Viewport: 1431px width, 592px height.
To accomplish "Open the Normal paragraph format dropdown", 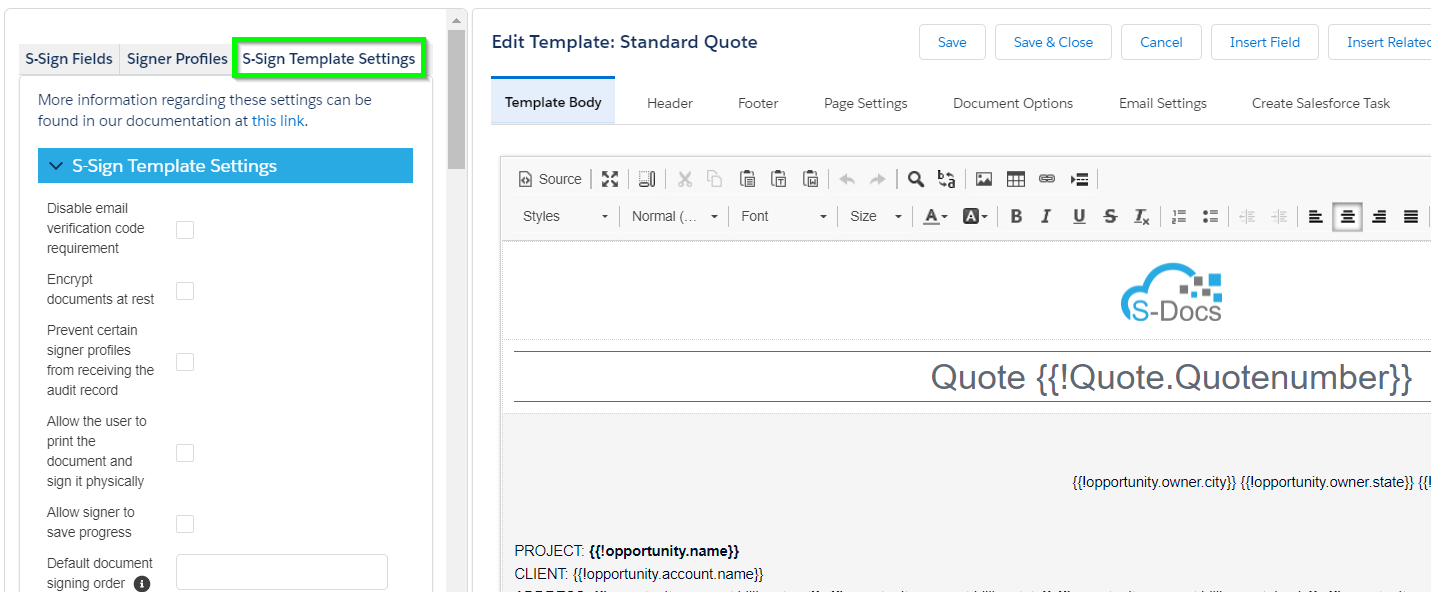I will 675,216.
